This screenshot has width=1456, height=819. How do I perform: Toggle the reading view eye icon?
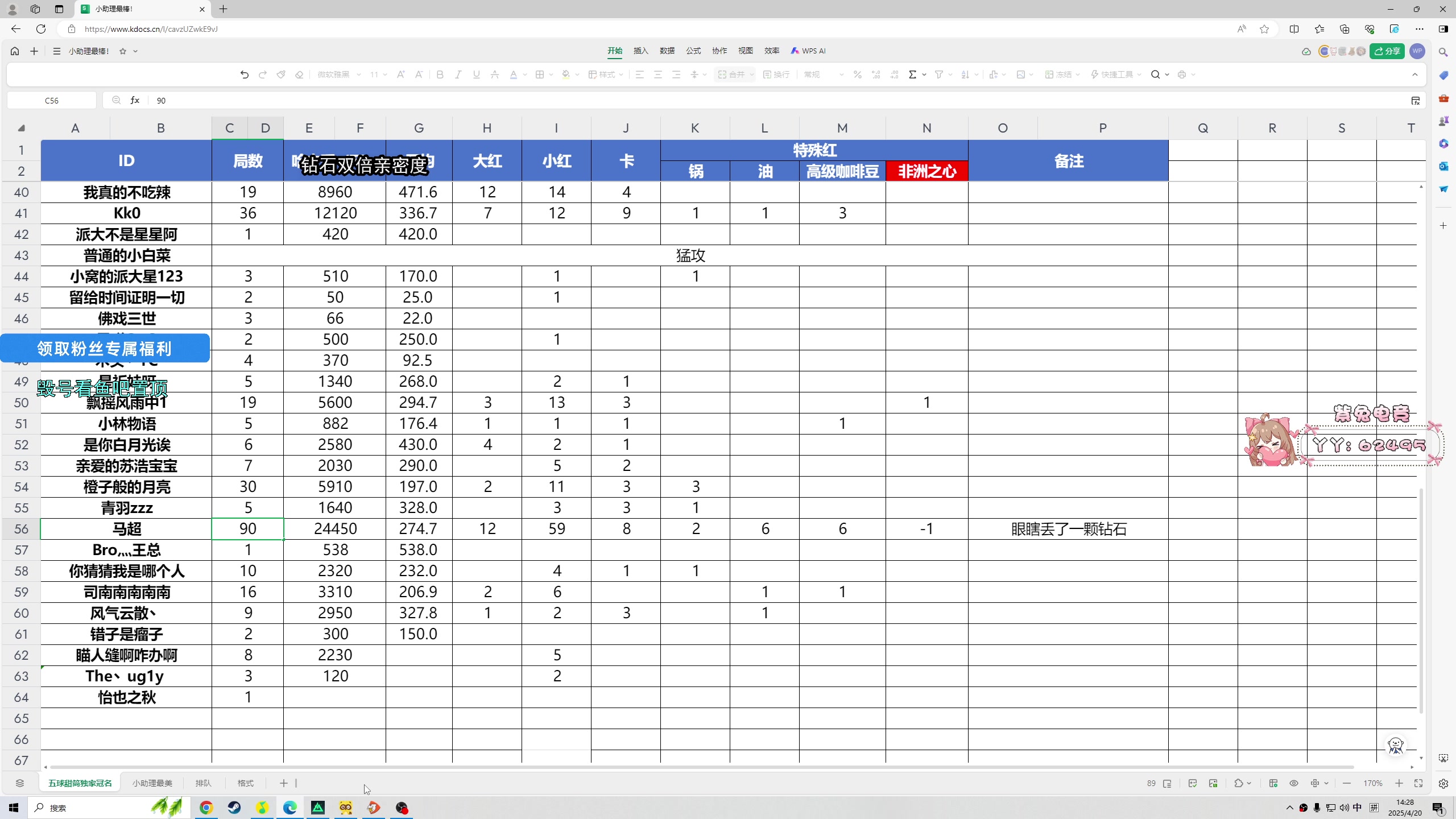point(1294,783)
